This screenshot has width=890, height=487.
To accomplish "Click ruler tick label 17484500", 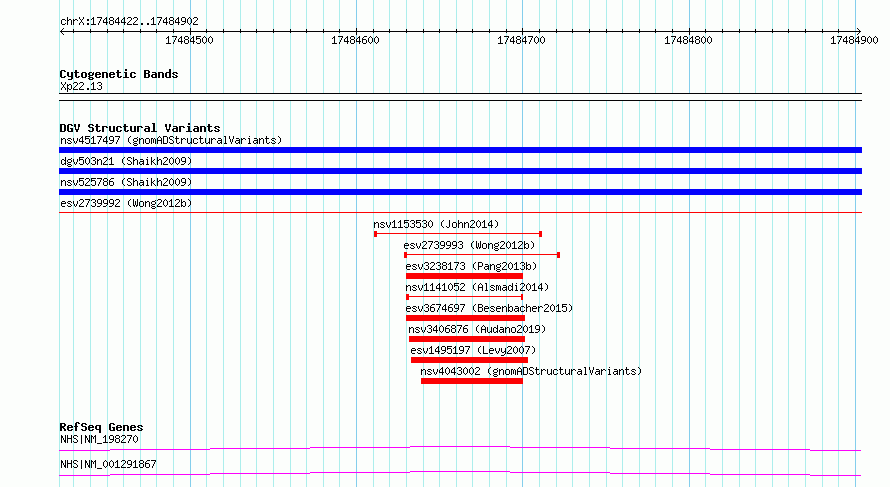I will [x=189, y=40].
